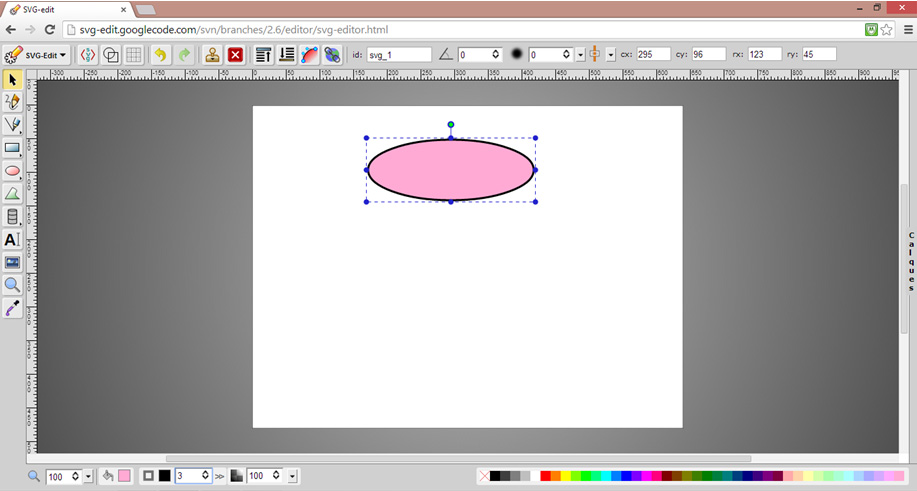Bookmark this page with the star icon
917x491 pixels.
pos(887,30)
